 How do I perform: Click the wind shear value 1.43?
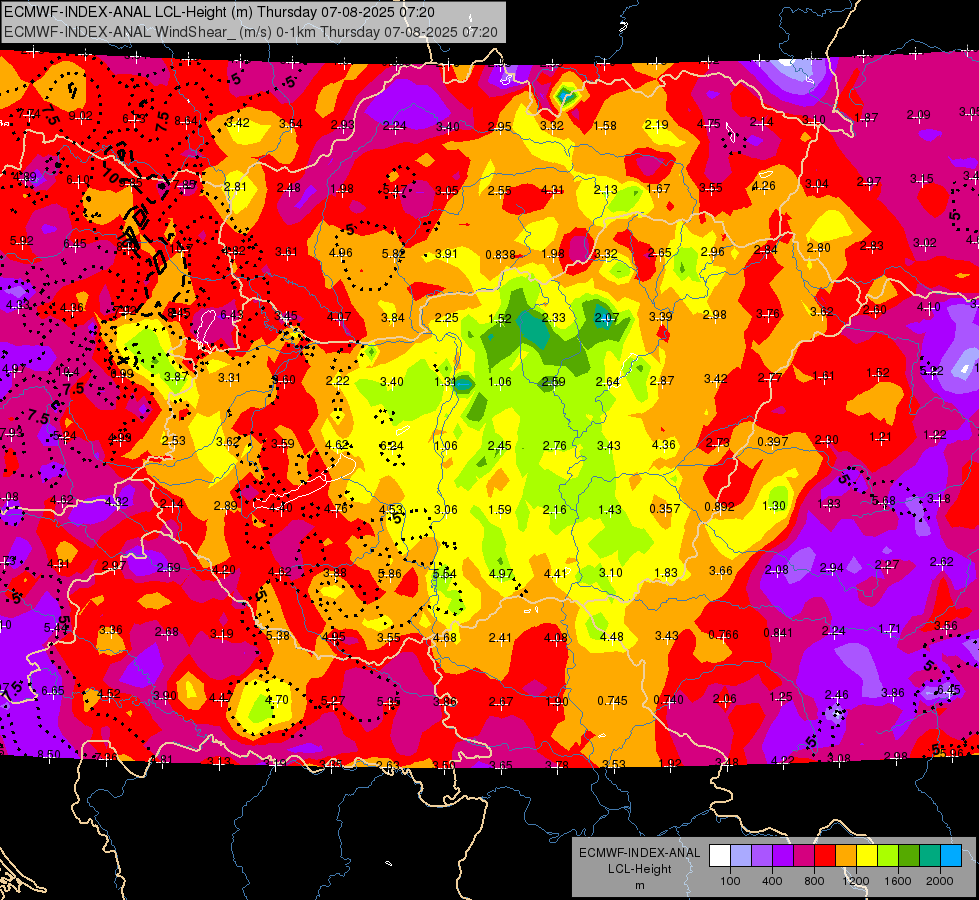coord(609,509)
